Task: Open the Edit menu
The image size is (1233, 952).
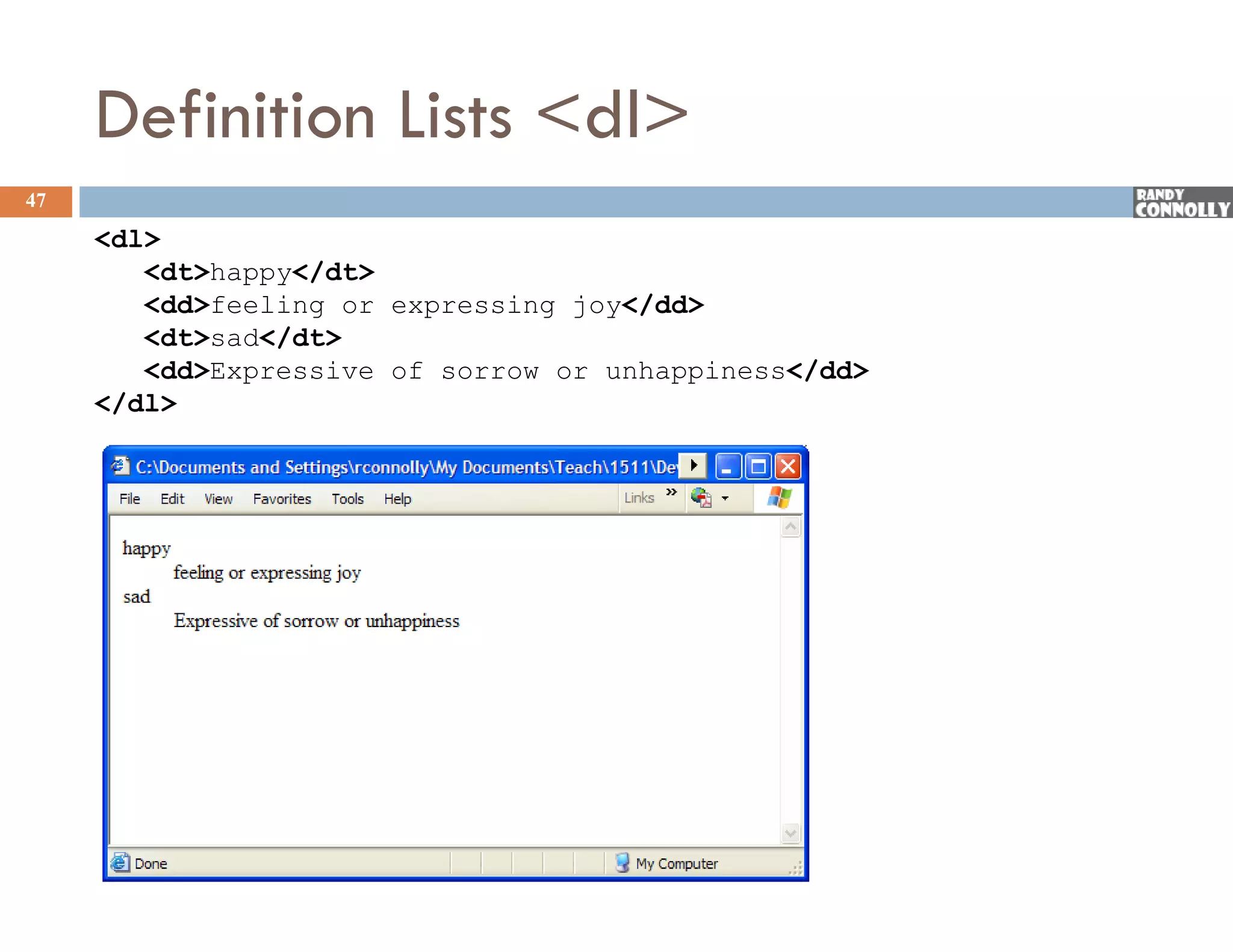Action: (x=172, y=499)
